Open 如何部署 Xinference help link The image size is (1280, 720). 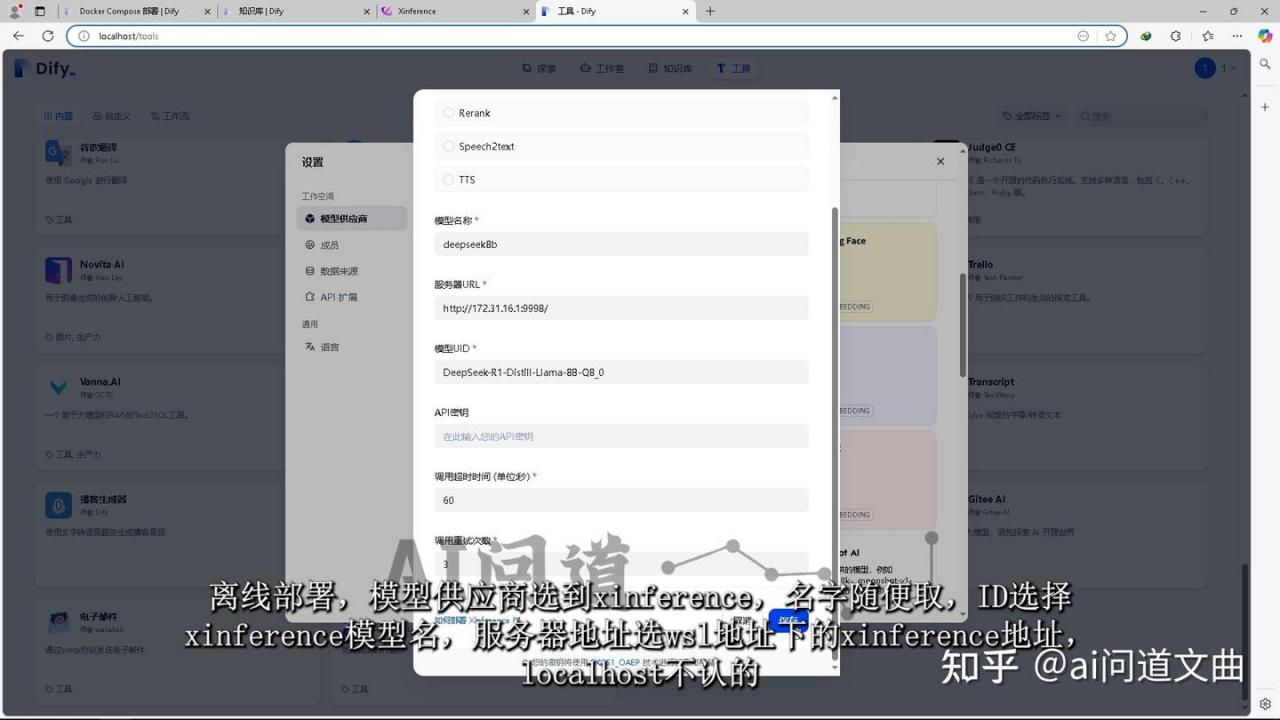476,621
